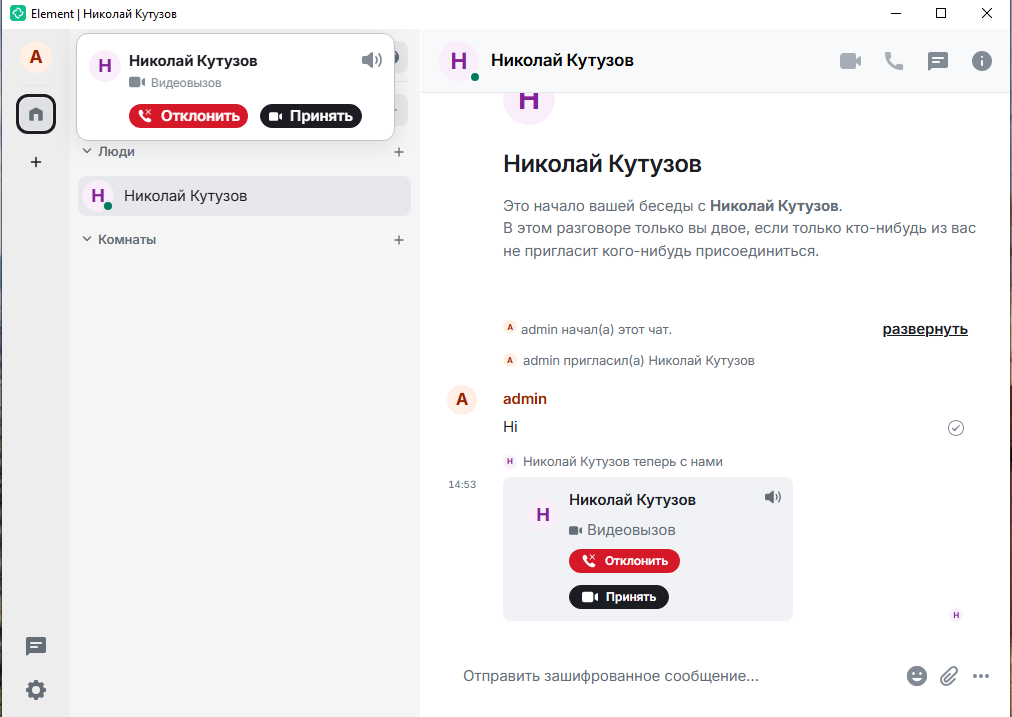Open the emoji picker

coord(917,676)
